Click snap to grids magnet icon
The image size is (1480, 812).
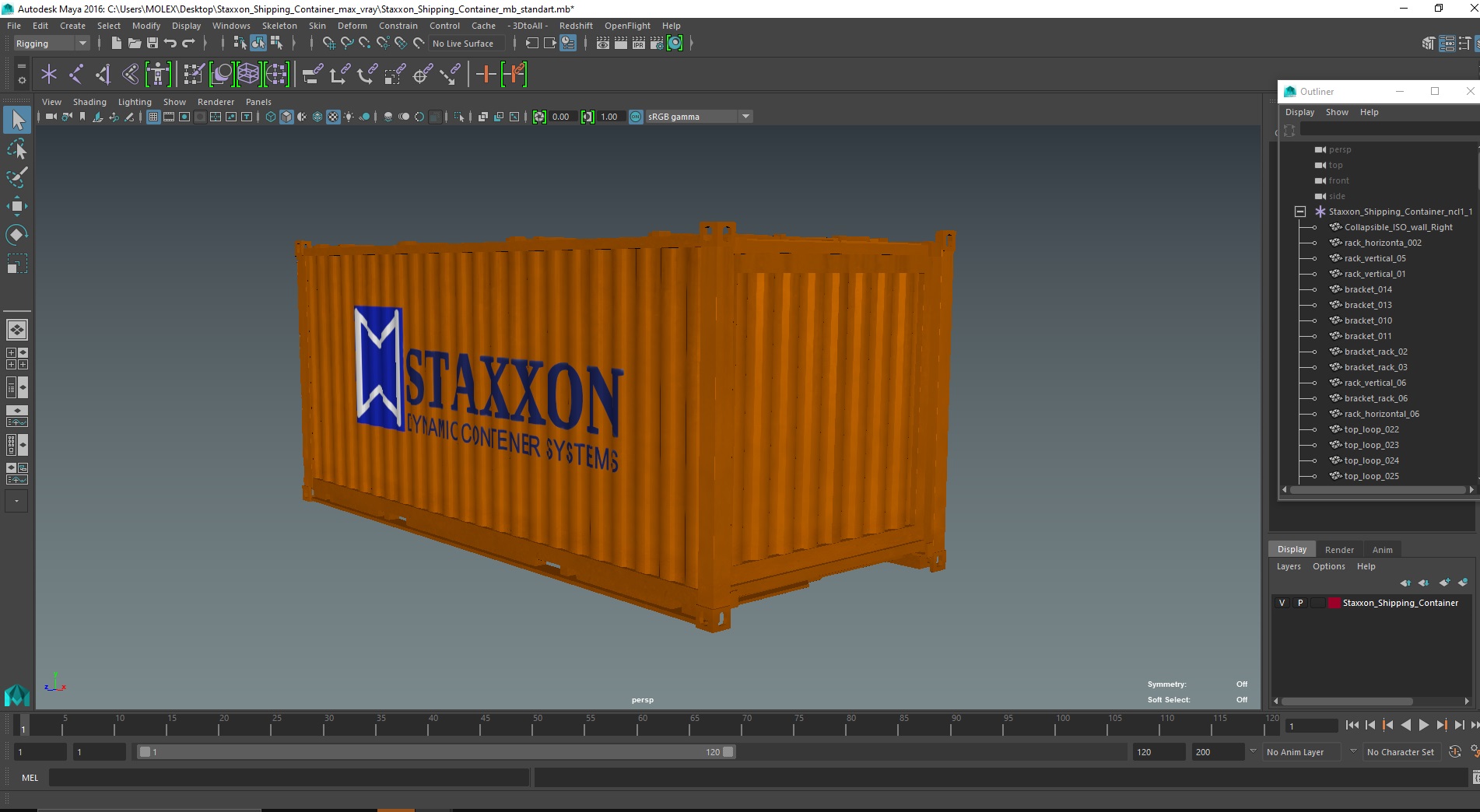tap(328, 44)
